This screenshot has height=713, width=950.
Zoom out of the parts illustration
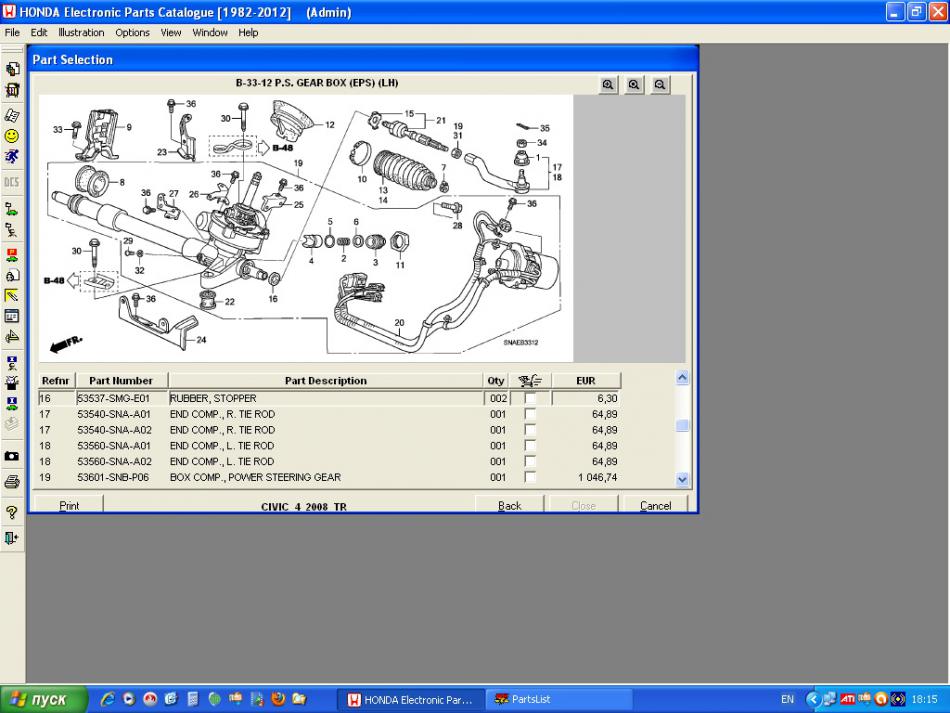tap(660, 85)
